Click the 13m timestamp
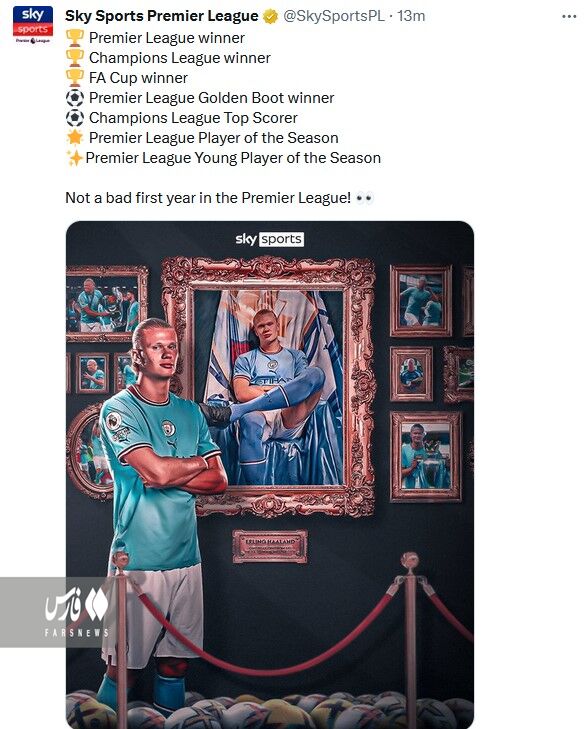This screenshot has width=587, height=729. 411,16
